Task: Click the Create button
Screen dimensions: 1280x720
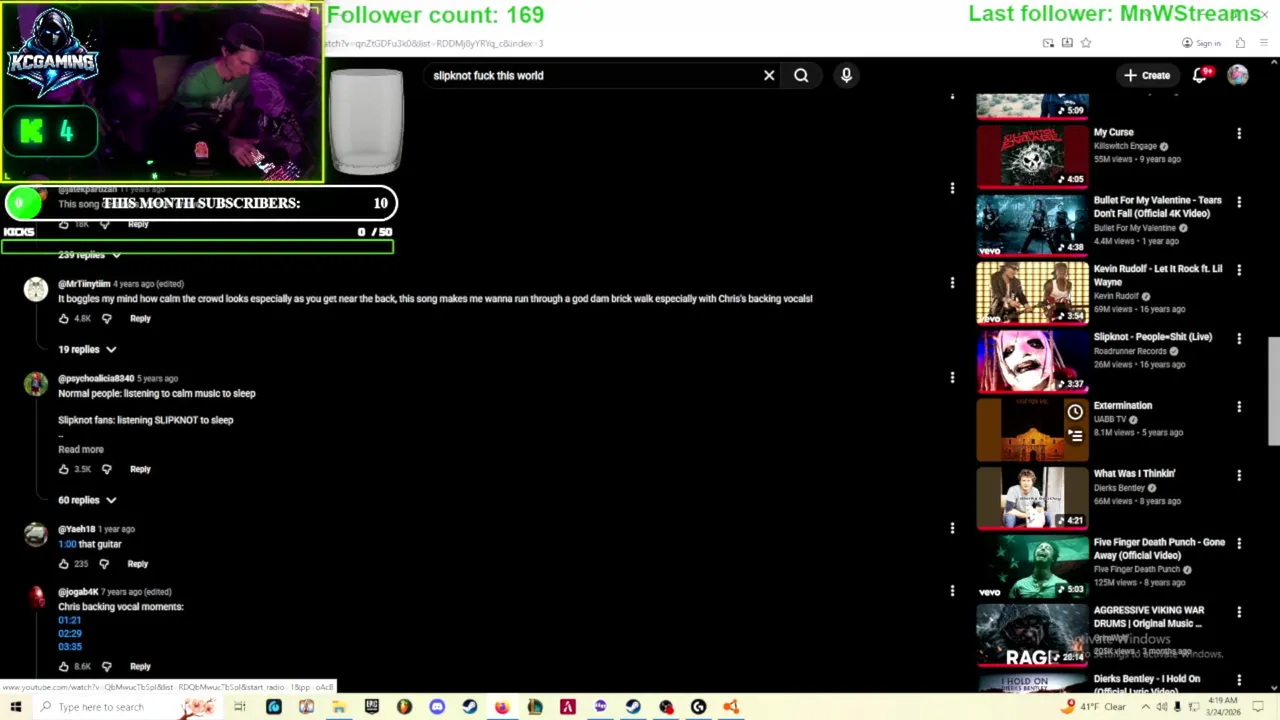Action: coord(1147,75)
